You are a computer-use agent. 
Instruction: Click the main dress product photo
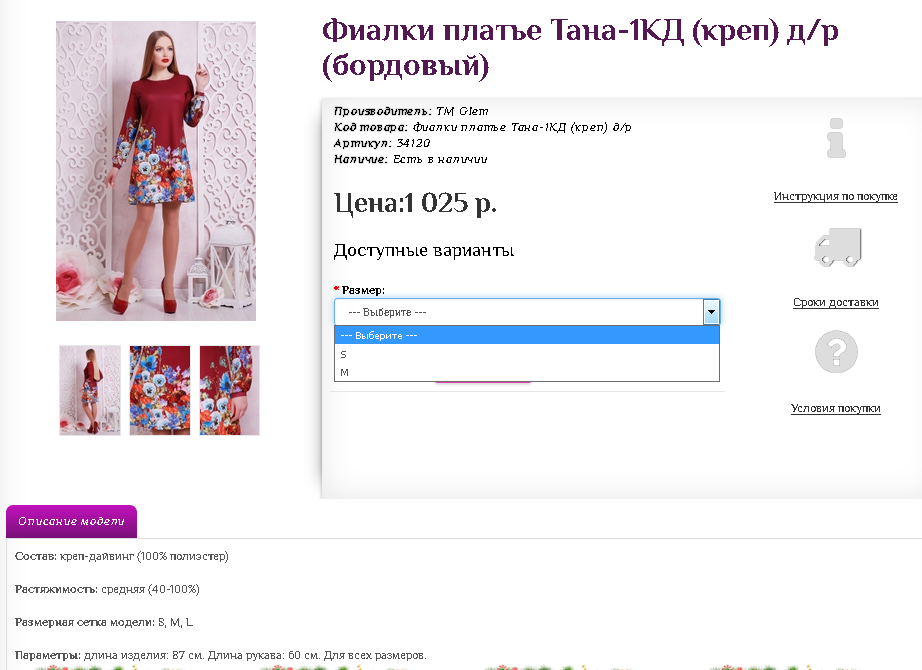coord(156,171)
